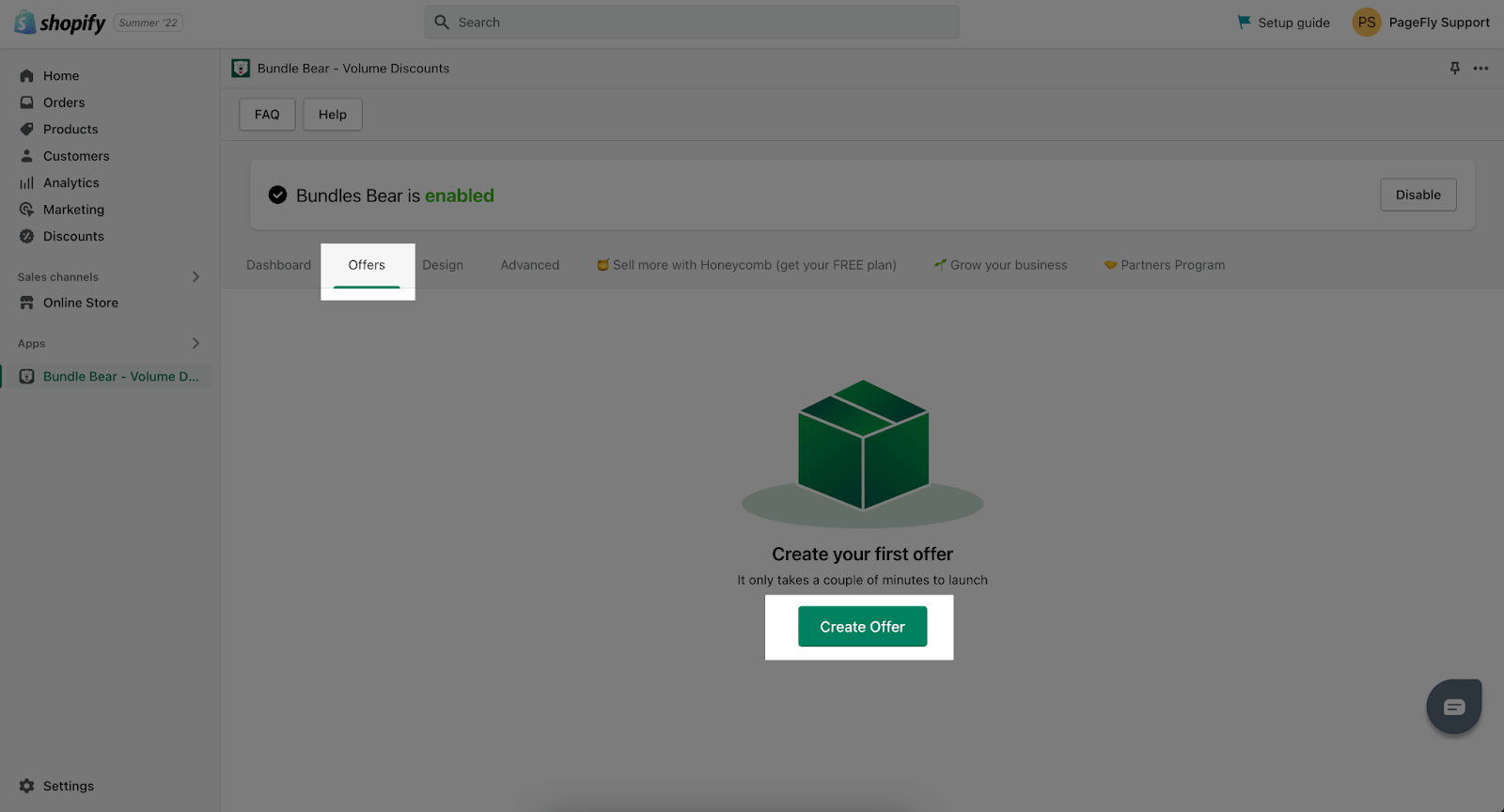This screenshot has height=812, width=1504.
Task: Click the Marketing target icon
Action: tap(26, 210)
